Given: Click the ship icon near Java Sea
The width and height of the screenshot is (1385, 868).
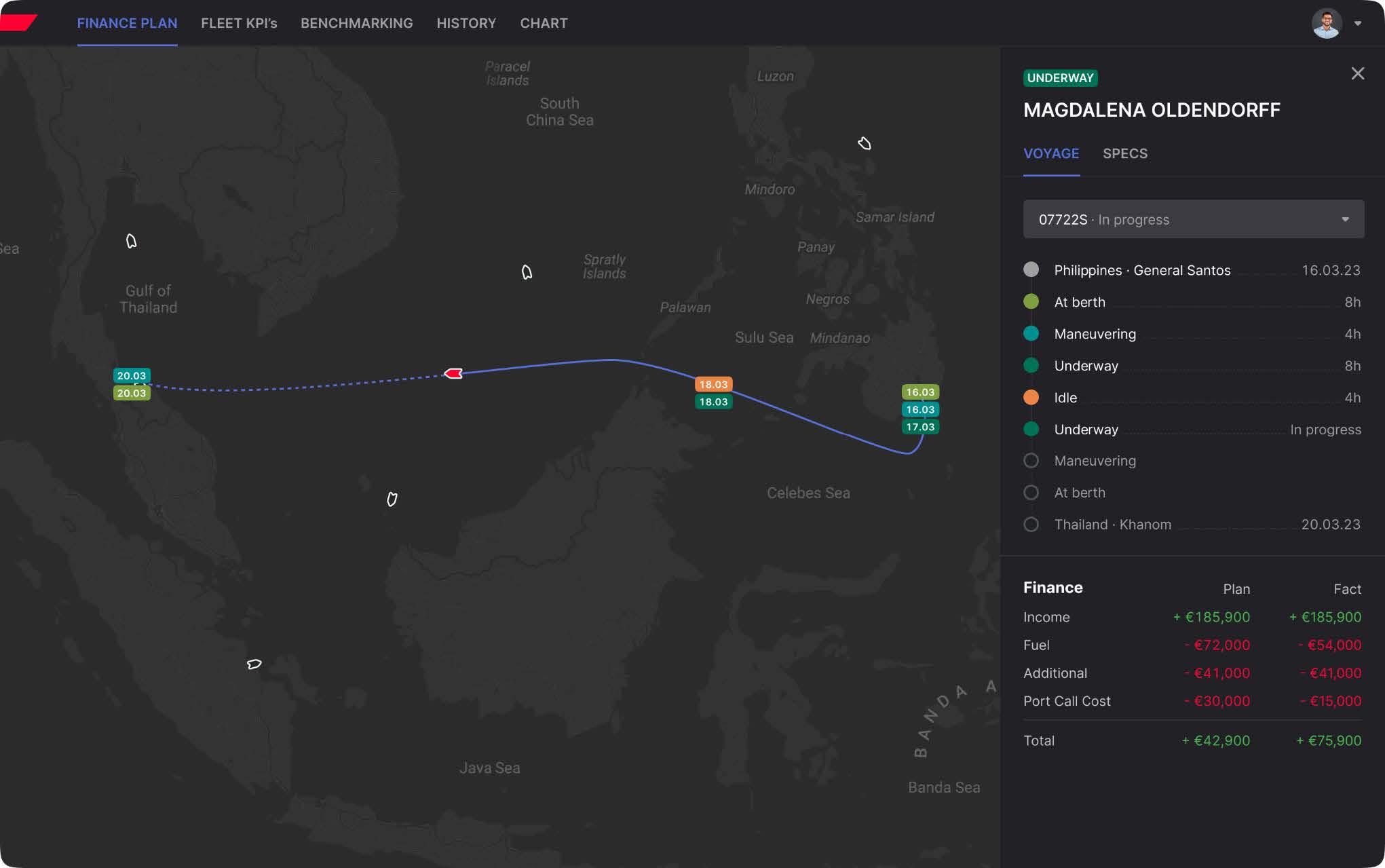Looking at the screenshot, I should click(x=254, y=664).
